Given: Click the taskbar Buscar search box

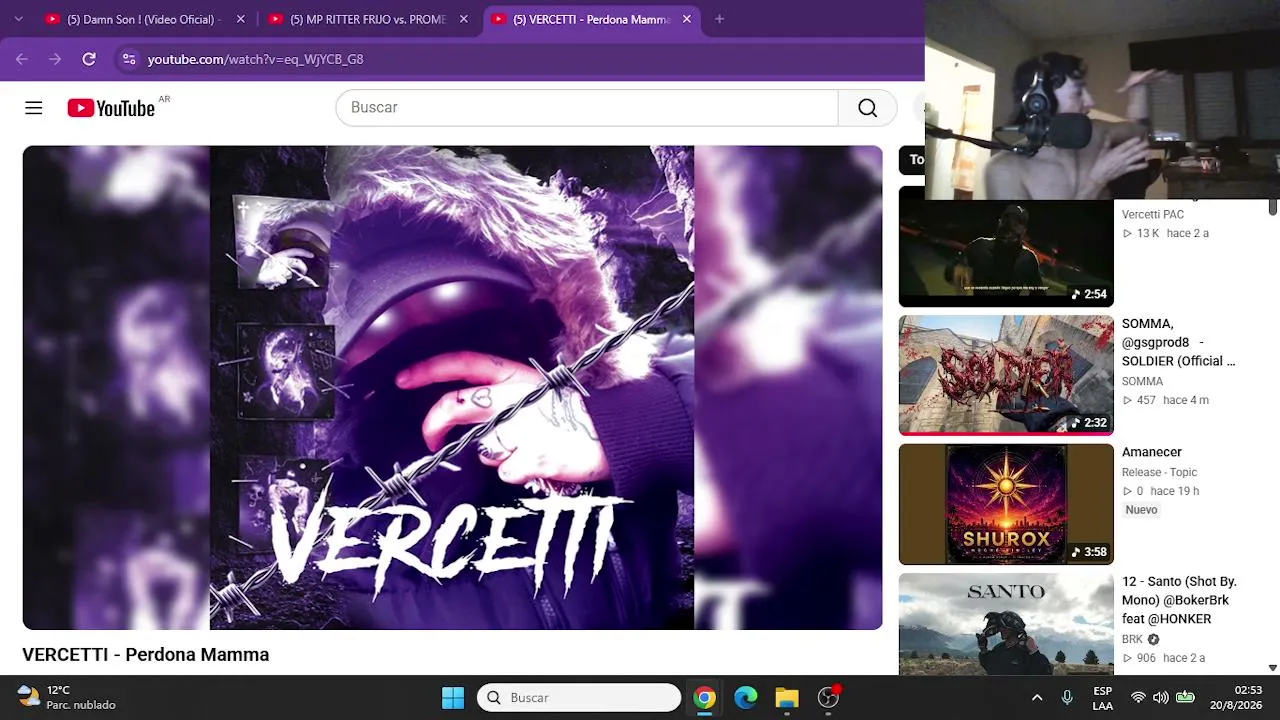Looking at the screenshot, I should click(579, 698).
